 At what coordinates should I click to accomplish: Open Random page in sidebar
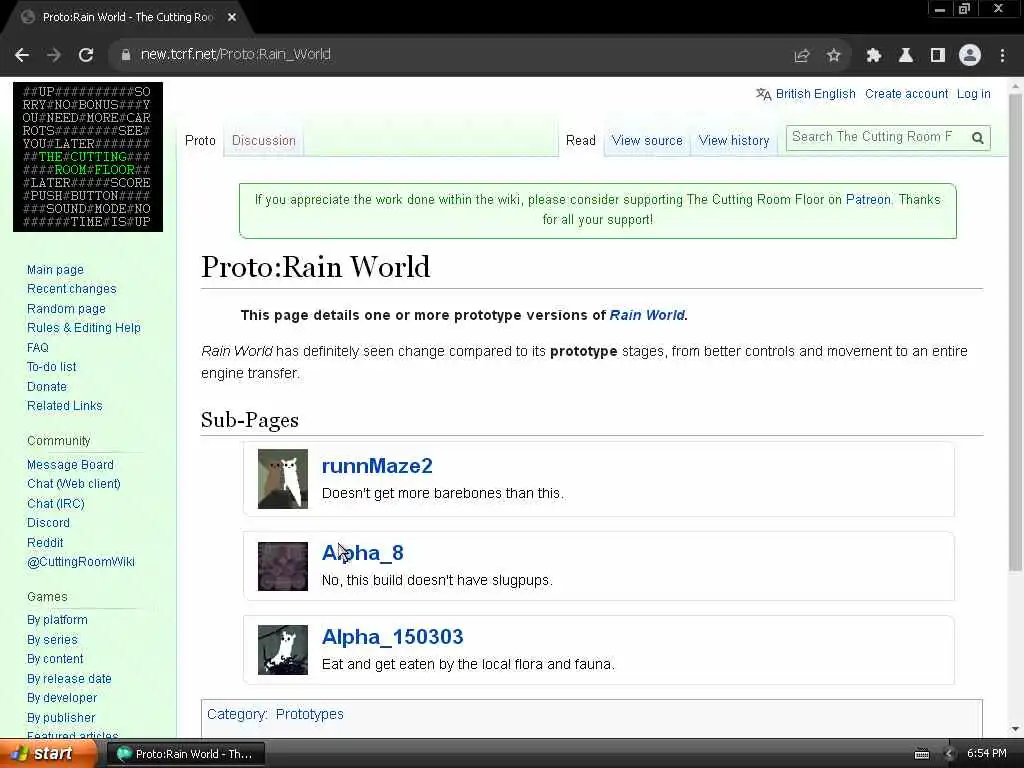coord(66,308)
